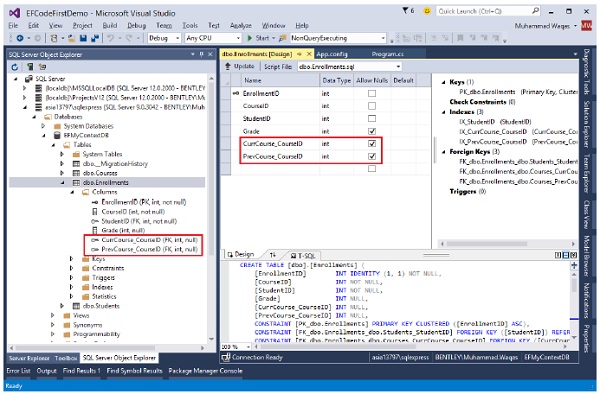600x394 pixels.
Task: Click the notifications flag icon
Action: 405,11
